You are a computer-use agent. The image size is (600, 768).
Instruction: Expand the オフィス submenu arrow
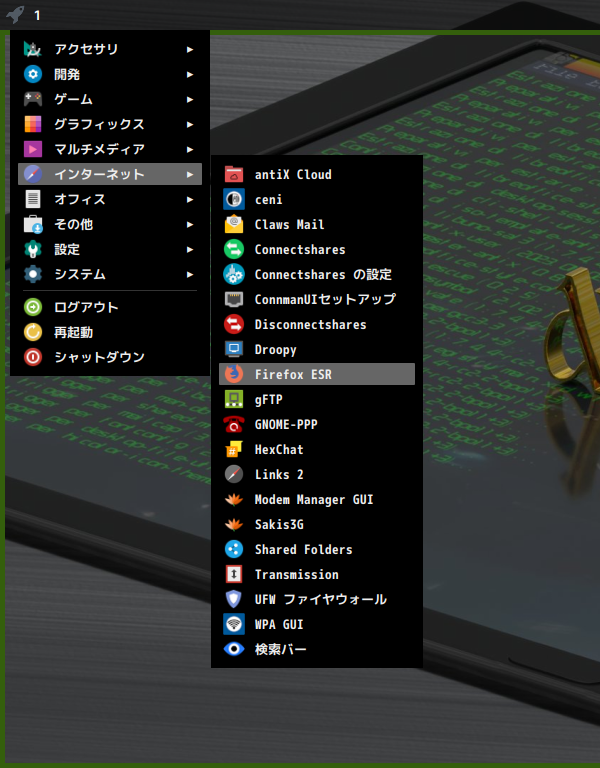pos(190,199)
